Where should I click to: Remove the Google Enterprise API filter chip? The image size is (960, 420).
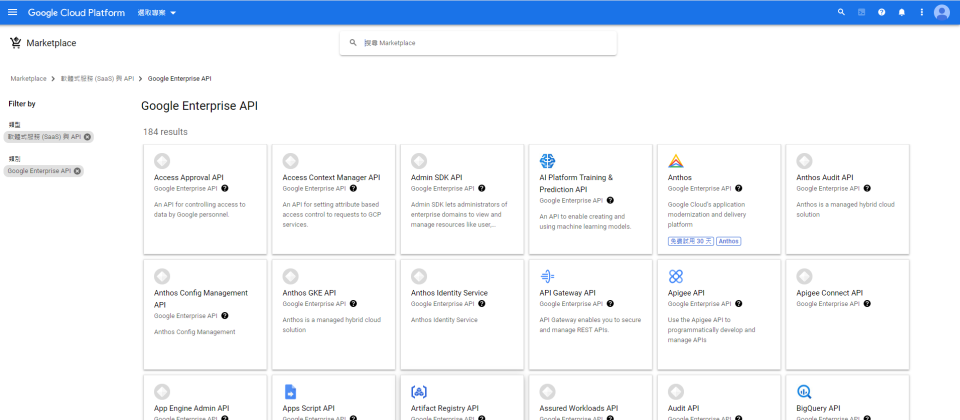click(77, 171)
